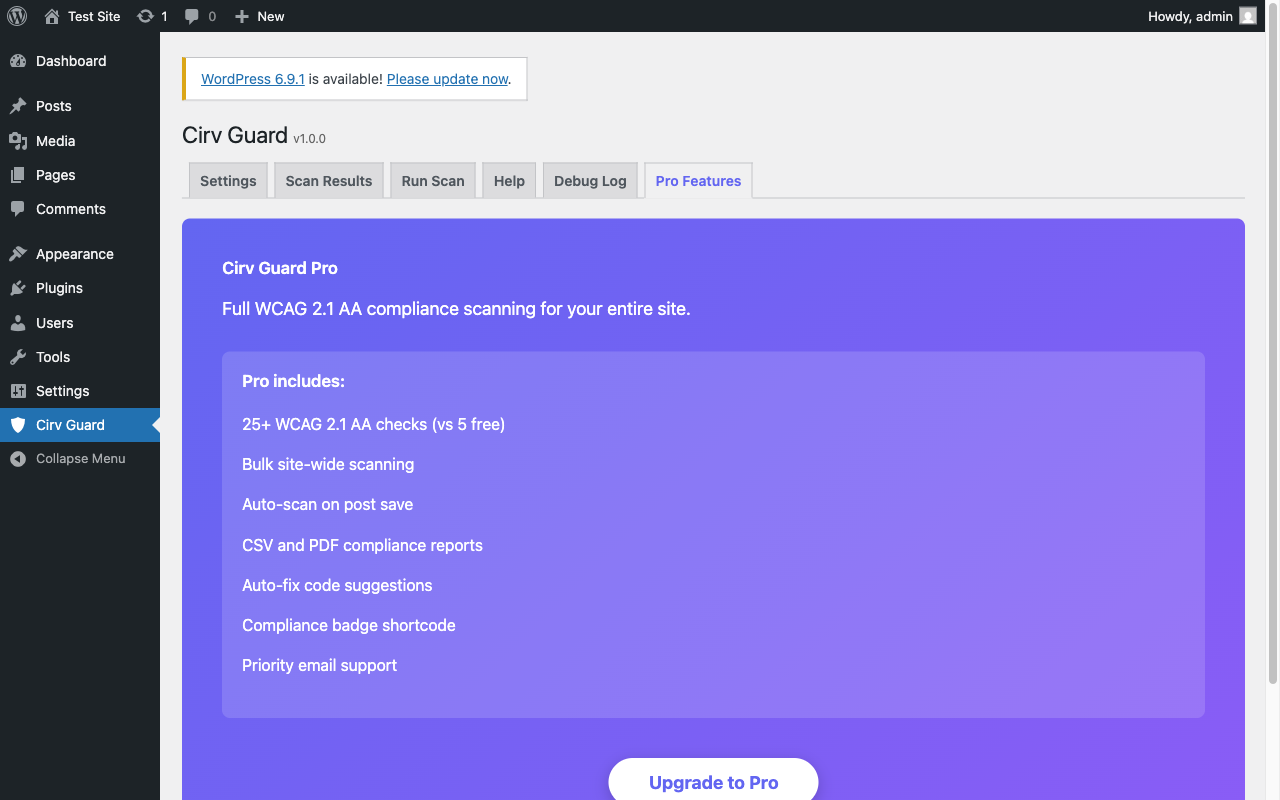Click the Please update now link
Viewport: 1280px width, 800px height.
click(x=446, y=78)
